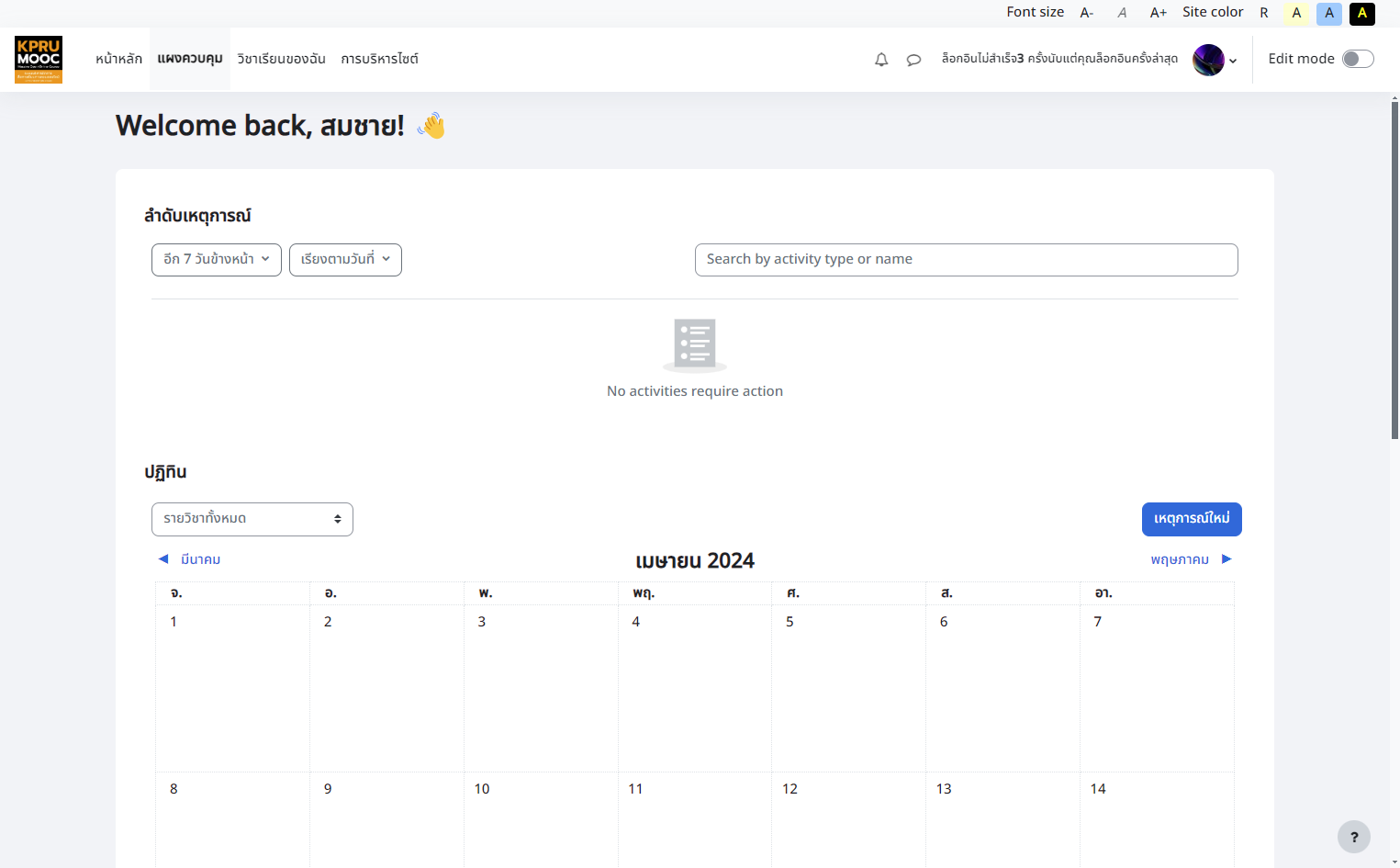Click the user profile avatar
The image size is (1400, 868).
click(1208, 60)
